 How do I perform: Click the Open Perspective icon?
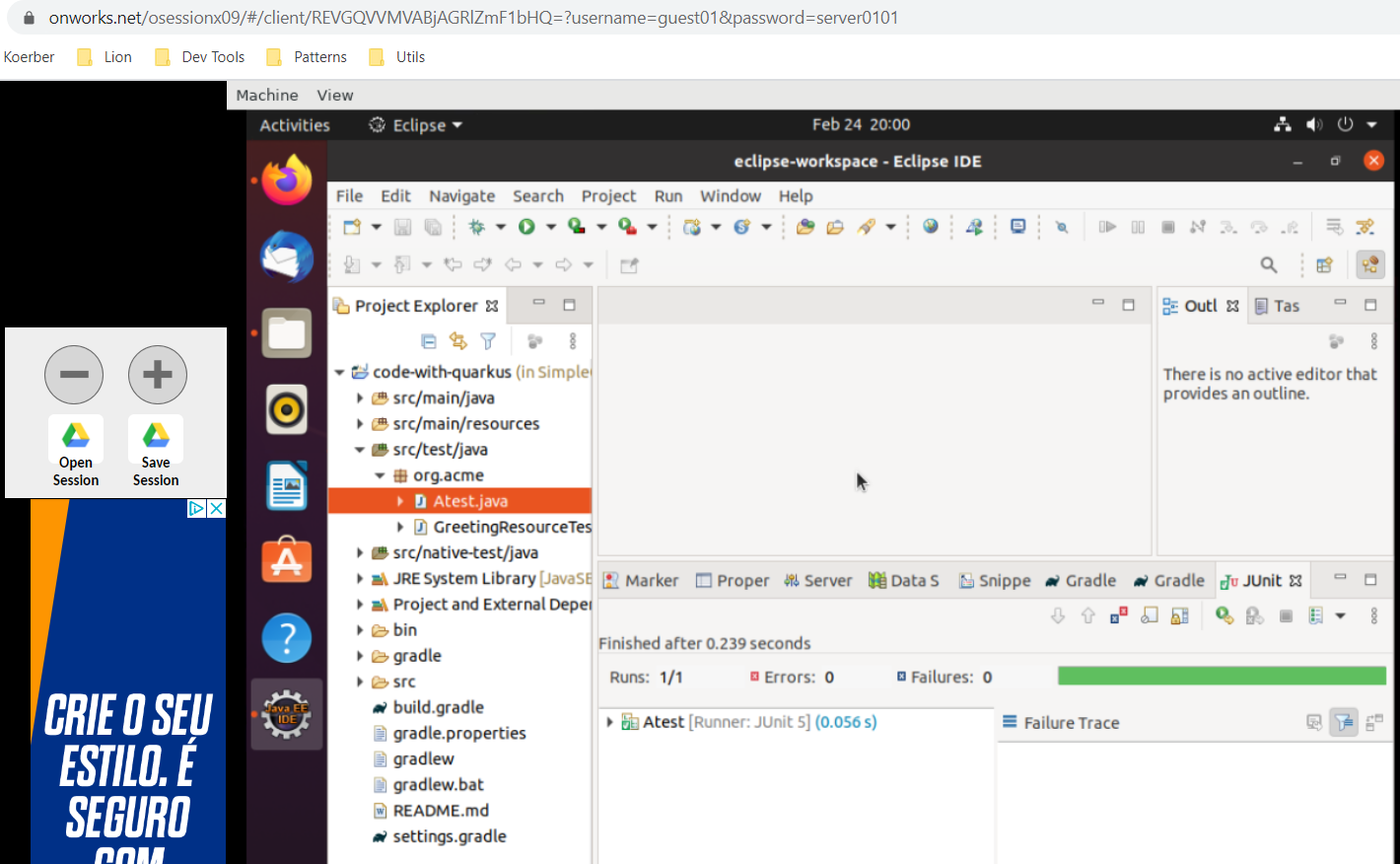[x=1324, y=264]
